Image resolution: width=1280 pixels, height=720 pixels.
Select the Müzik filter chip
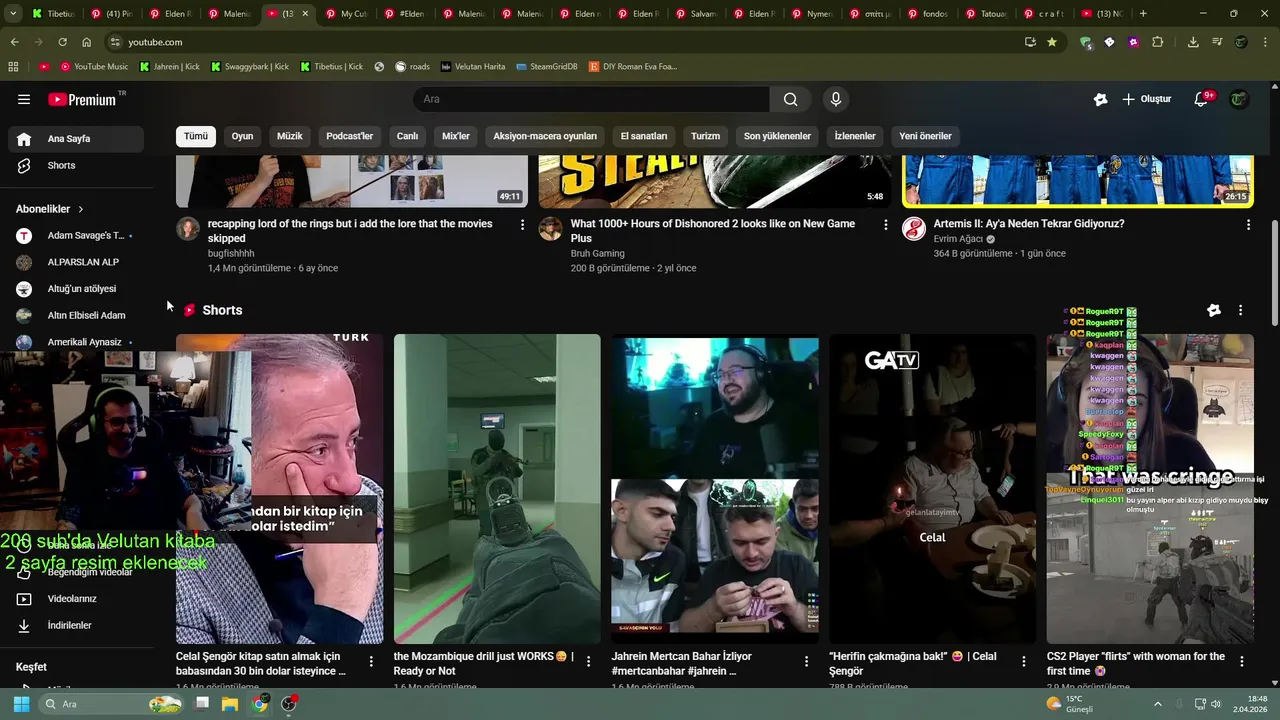289,136
